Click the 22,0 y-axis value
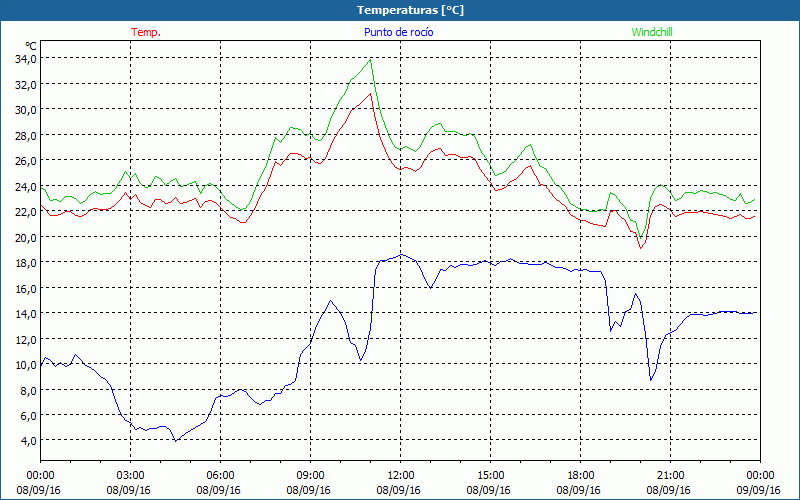This screenshot has width=800, height=500. (26, 211)
